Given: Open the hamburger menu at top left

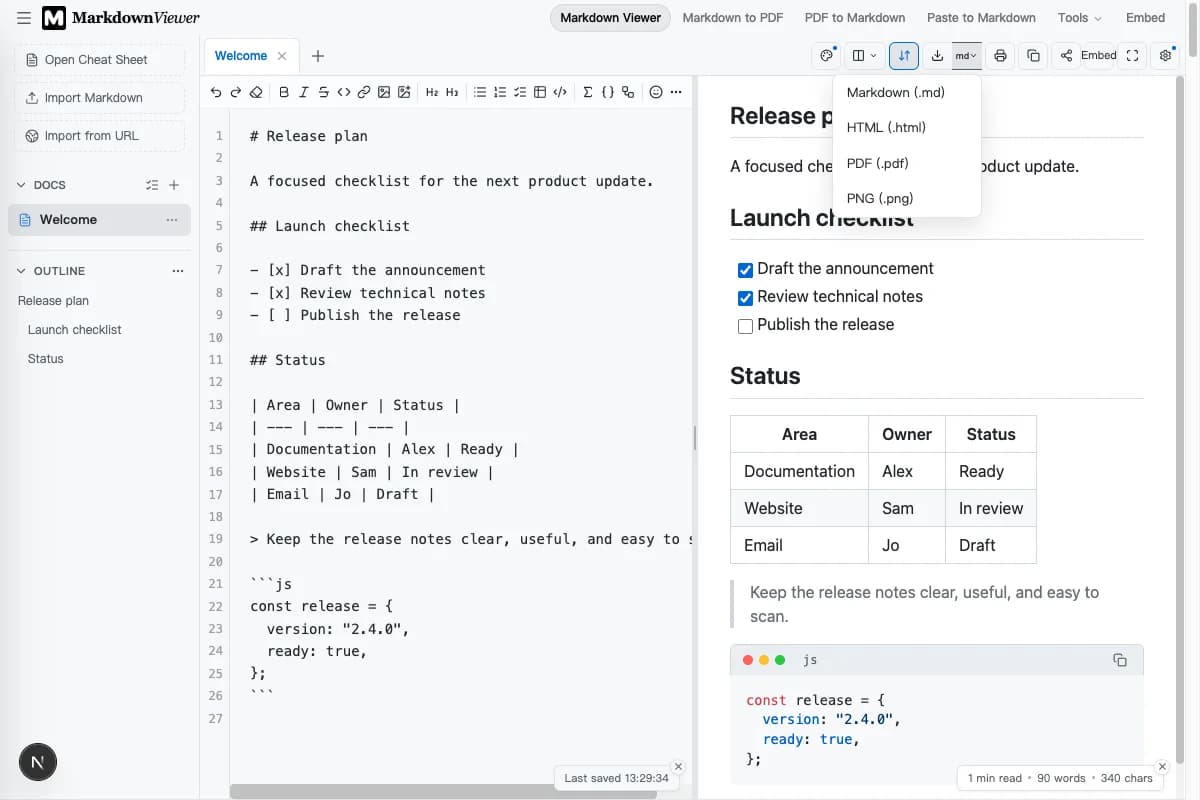Looking at the screenshot, I should click(24, 18).
